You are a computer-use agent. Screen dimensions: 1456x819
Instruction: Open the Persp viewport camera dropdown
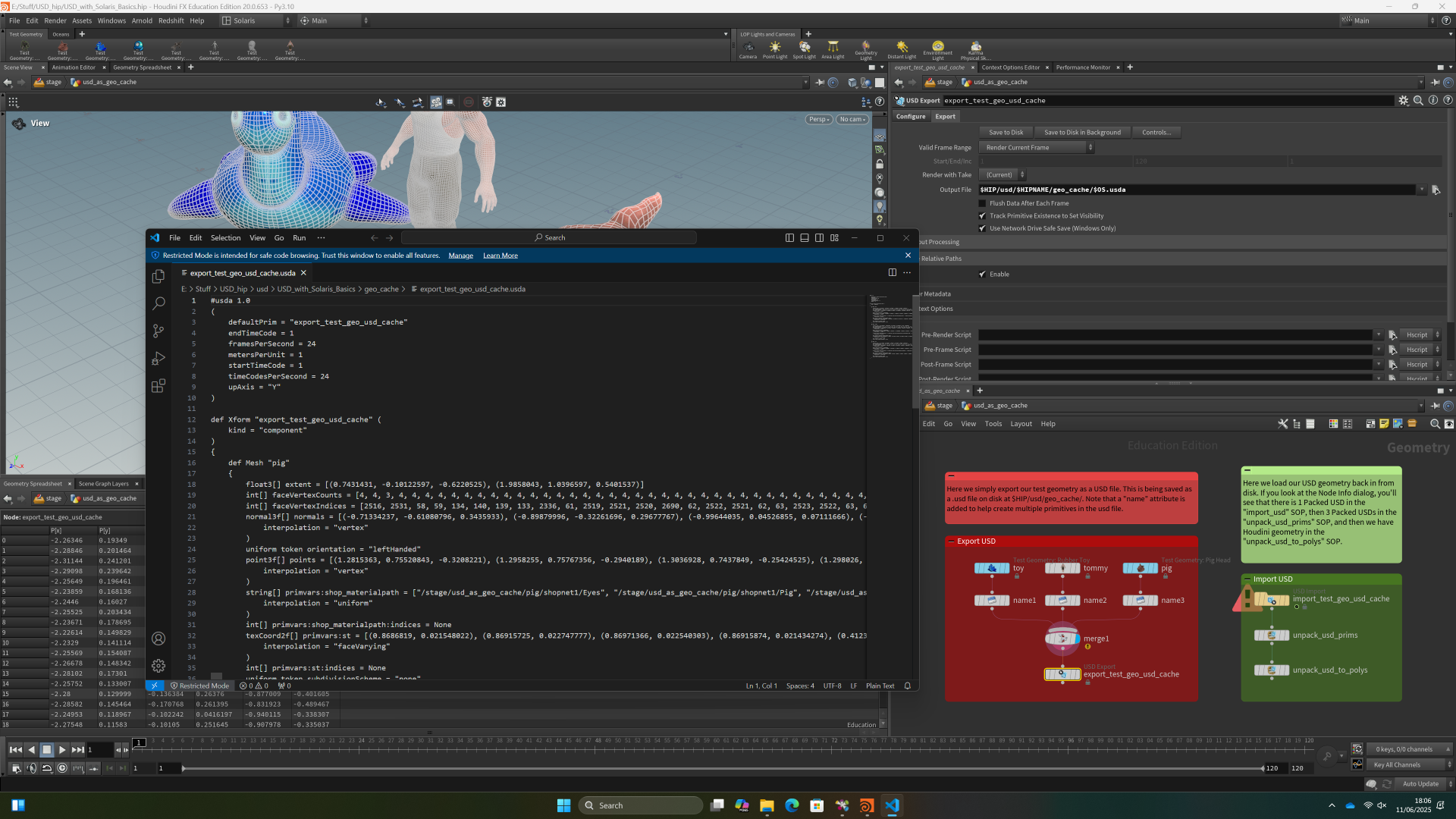click(819, 119)
